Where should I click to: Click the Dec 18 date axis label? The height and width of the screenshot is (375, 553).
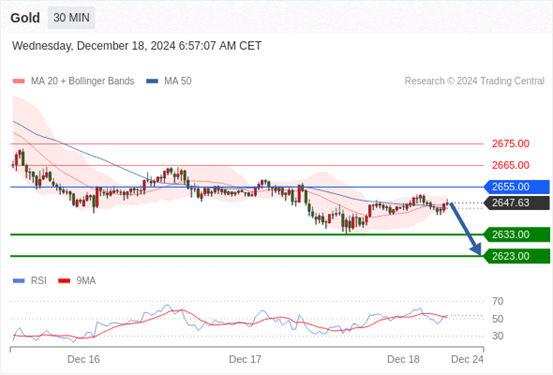(403, 359)
